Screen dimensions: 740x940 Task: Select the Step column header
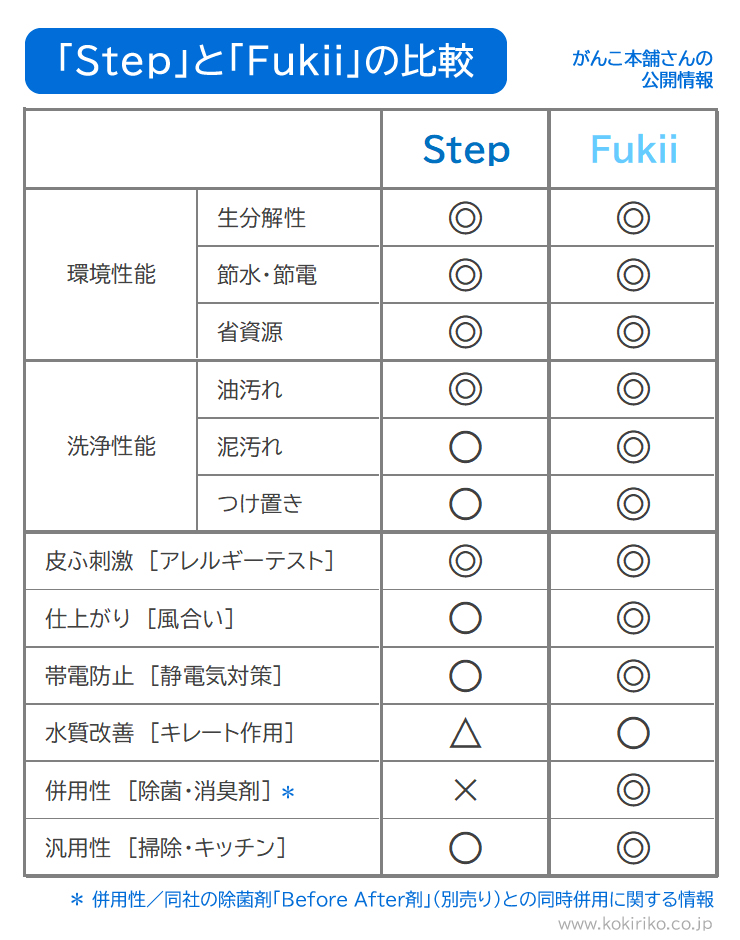(x=466, y=149)
